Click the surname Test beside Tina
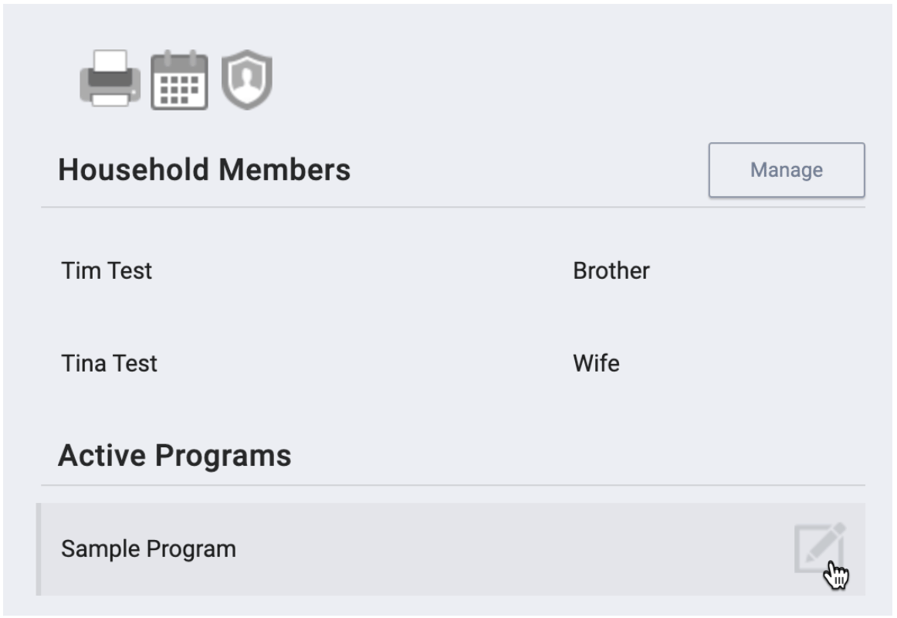 135,363
